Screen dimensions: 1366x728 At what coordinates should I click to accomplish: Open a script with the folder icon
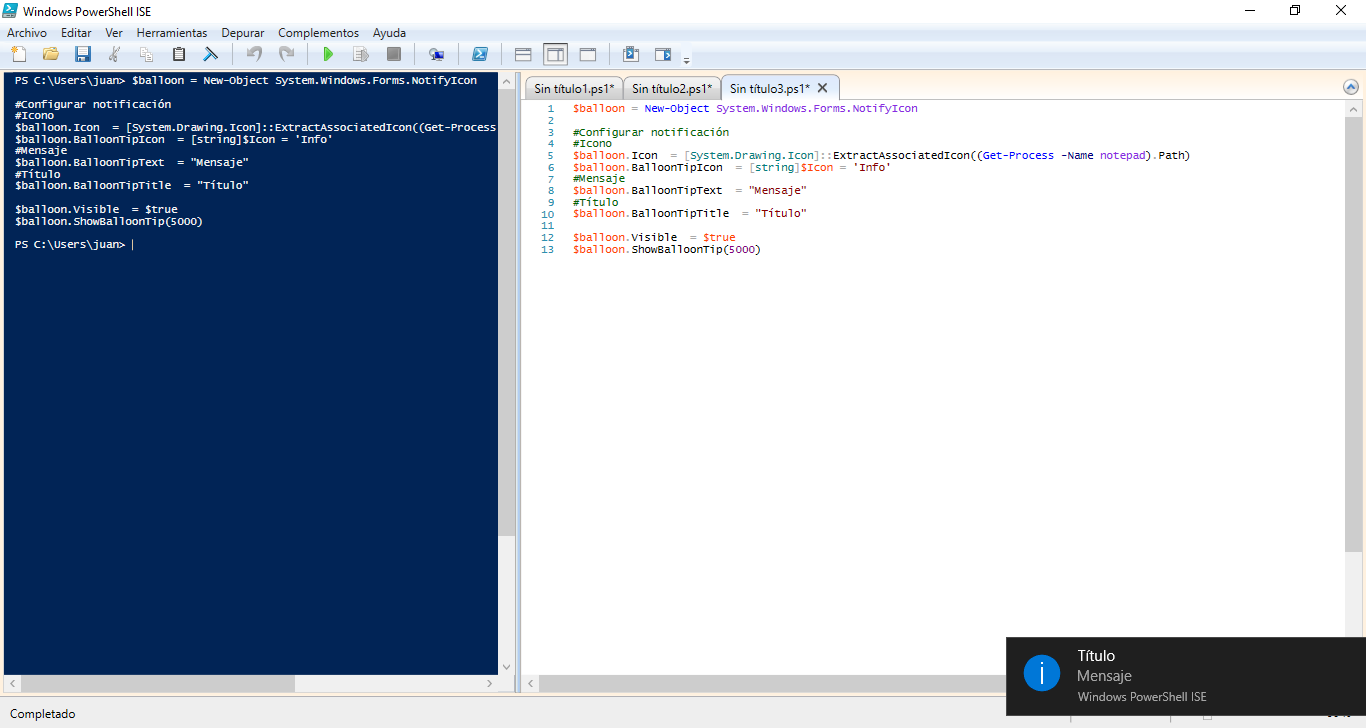pyautogui.click(x=50, y=54)
